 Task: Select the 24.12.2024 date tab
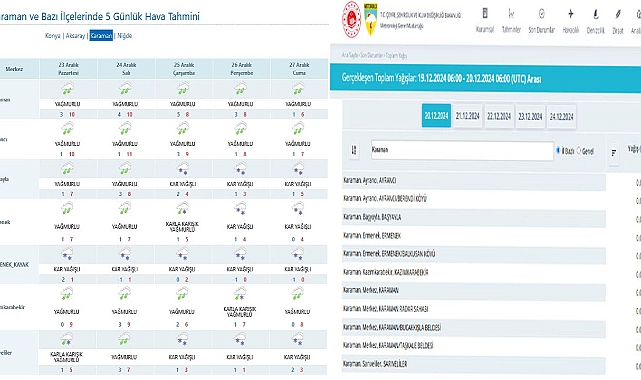coord(561,117)
